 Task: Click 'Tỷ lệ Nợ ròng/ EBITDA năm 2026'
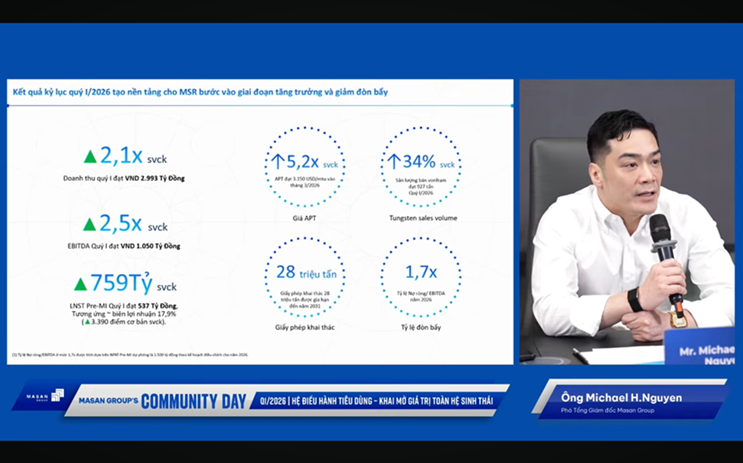pos(421,296)
